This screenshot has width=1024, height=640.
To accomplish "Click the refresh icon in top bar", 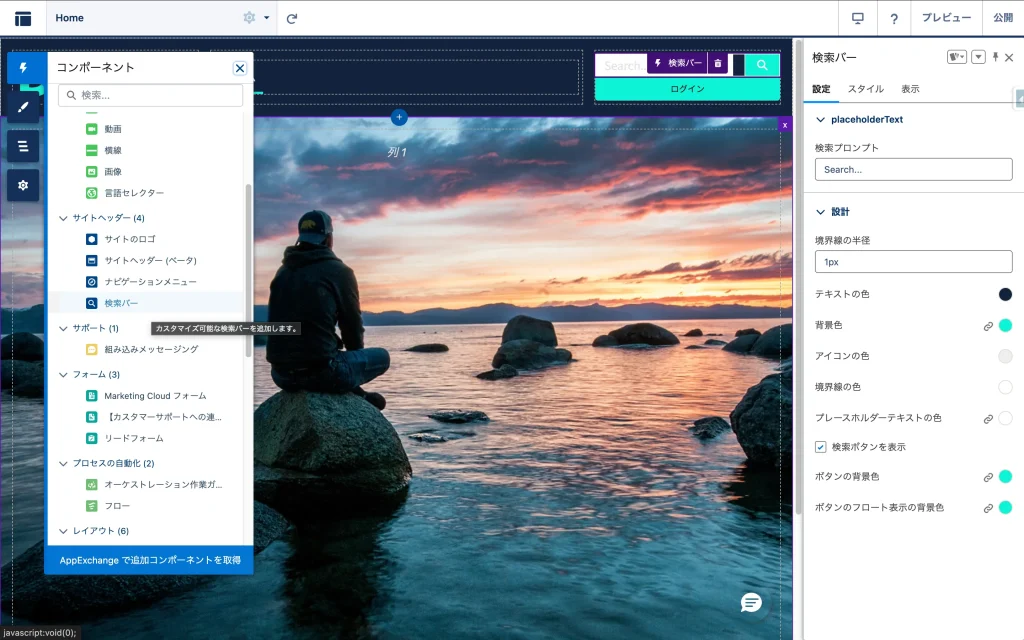I will click(x=292, y=18).
